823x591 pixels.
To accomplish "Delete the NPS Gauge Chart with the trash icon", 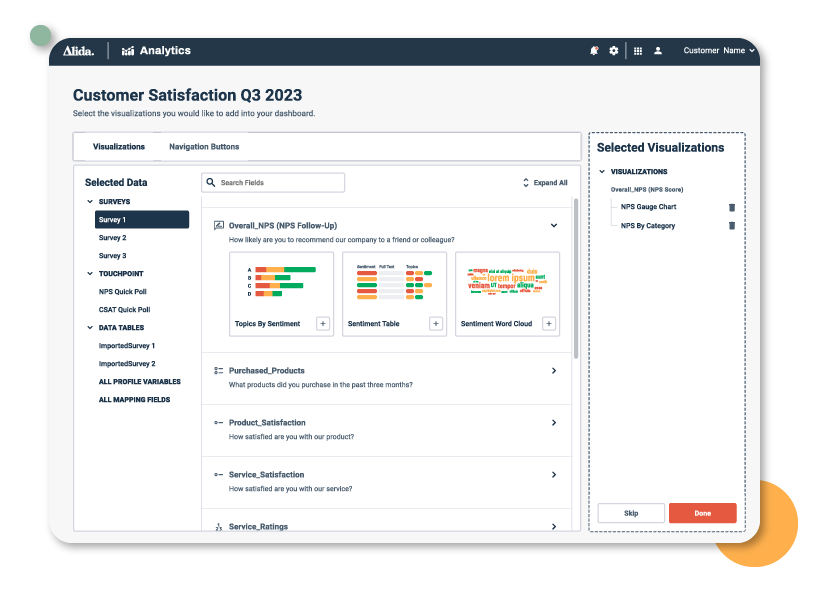I will 731,207.
